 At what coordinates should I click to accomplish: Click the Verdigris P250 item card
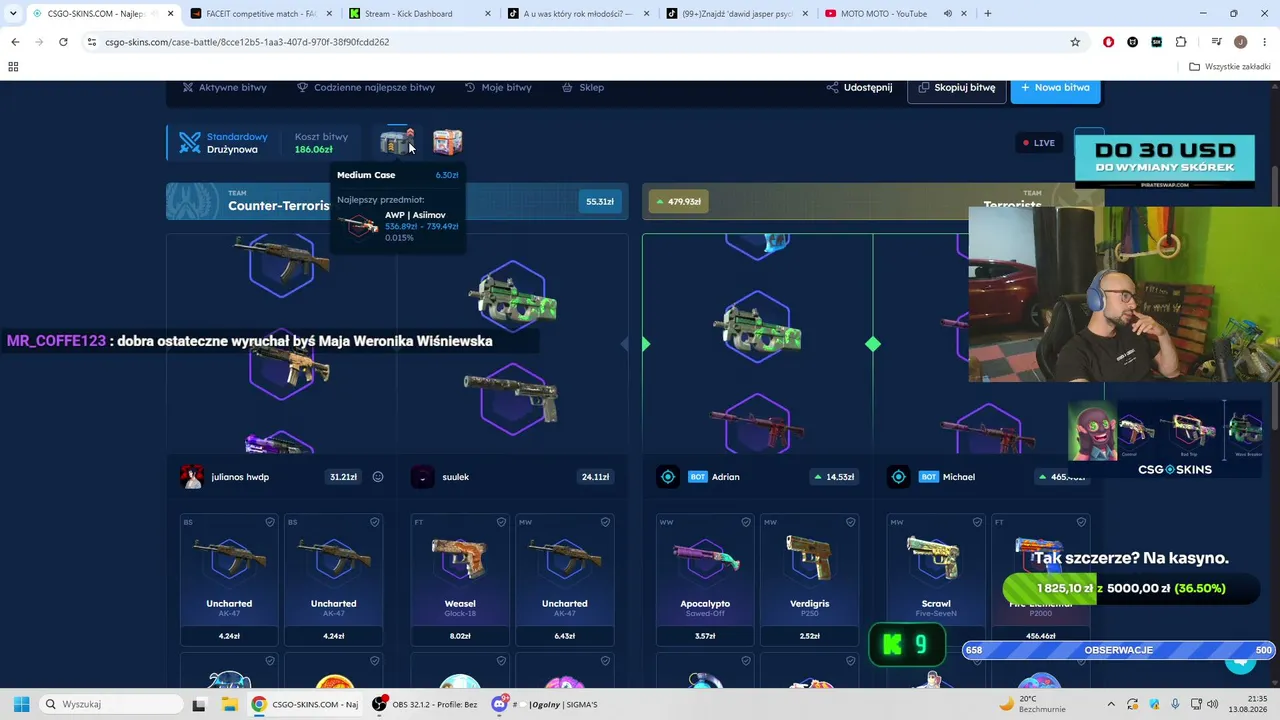click(810, 580)
